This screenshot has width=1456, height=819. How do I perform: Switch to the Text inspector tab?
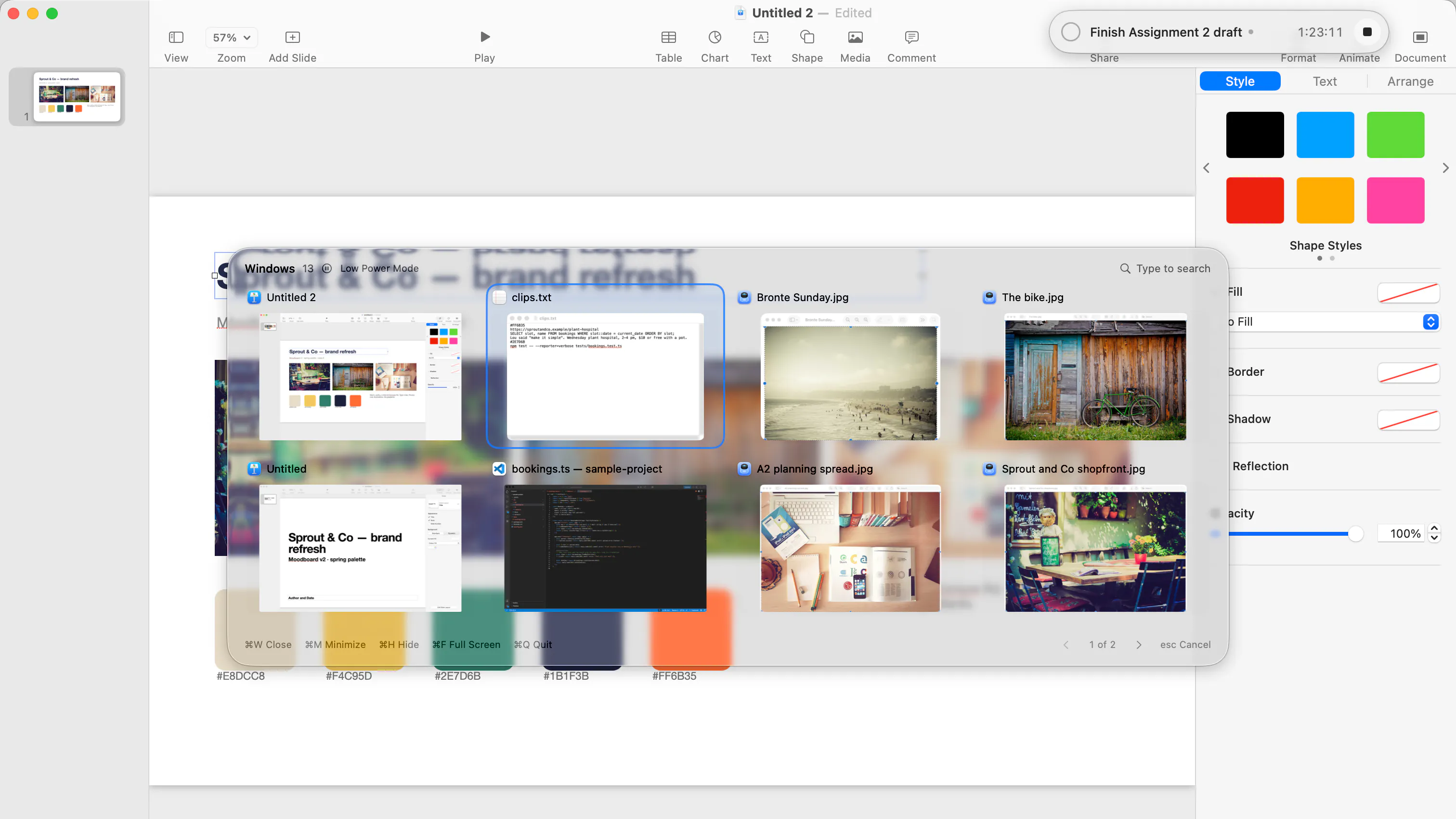coord(1324,81)
